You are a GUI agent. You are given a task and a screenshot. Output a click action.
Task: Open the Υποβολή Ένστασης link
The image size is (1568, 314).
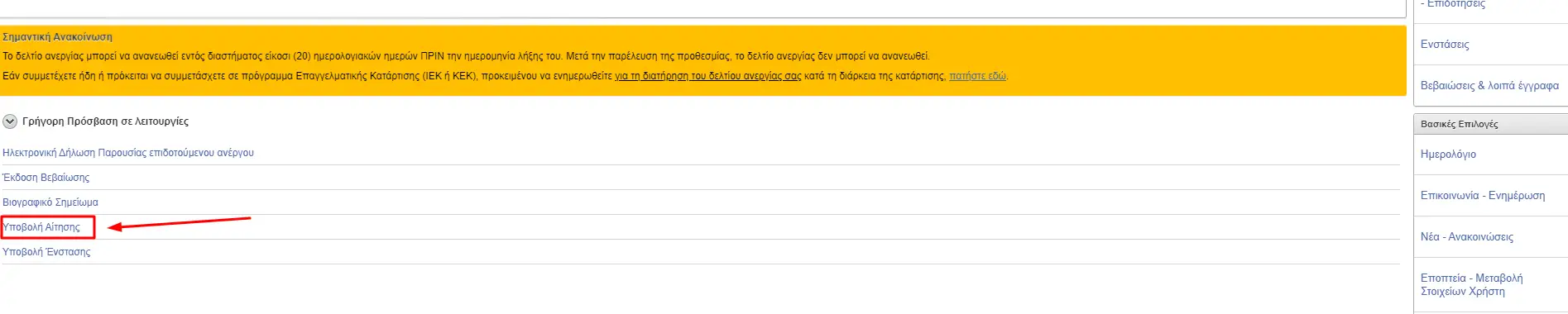coord(46,252)
